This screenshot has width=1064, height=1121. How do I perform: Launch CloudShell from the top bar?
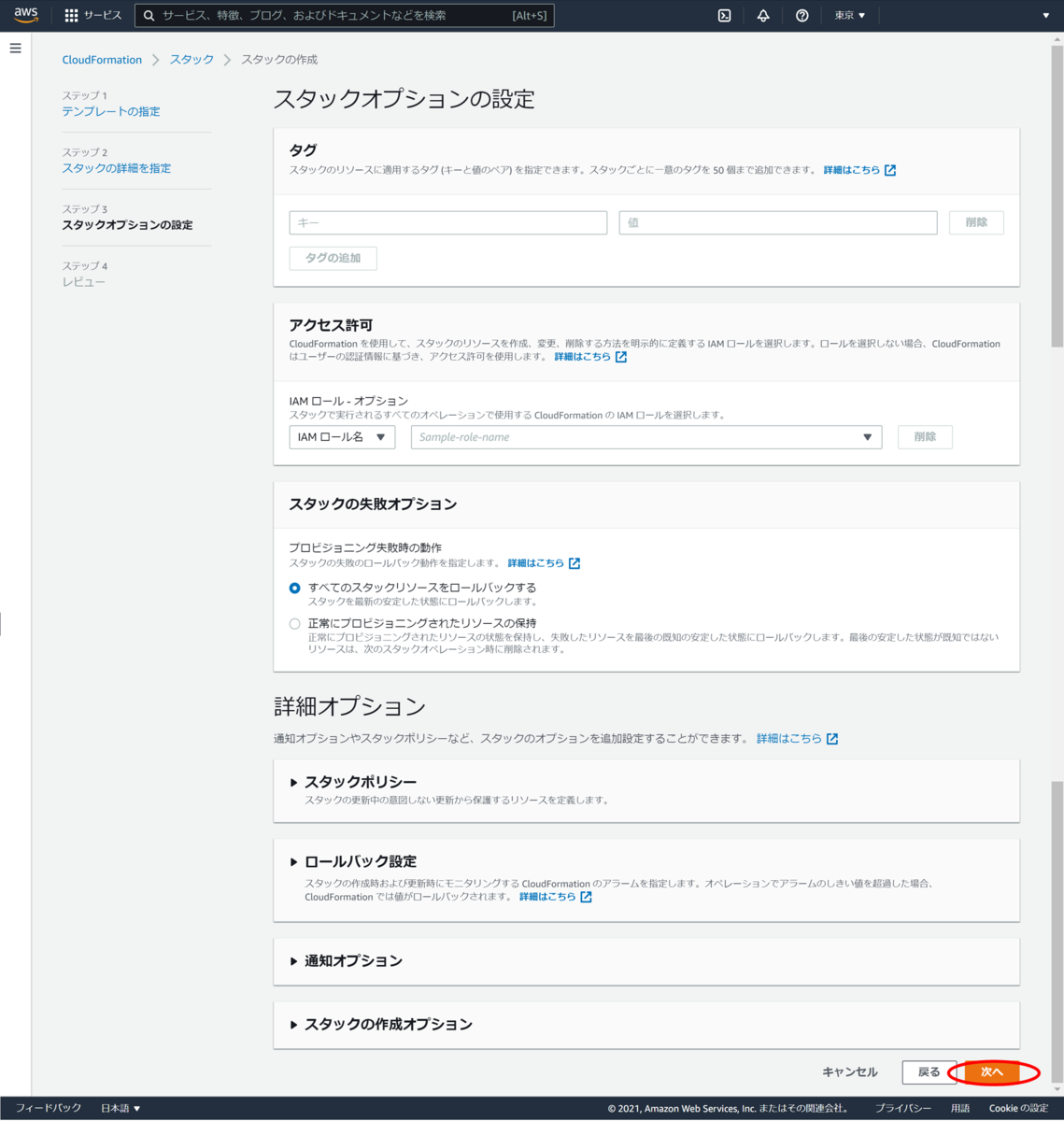[x=724, y=16]
